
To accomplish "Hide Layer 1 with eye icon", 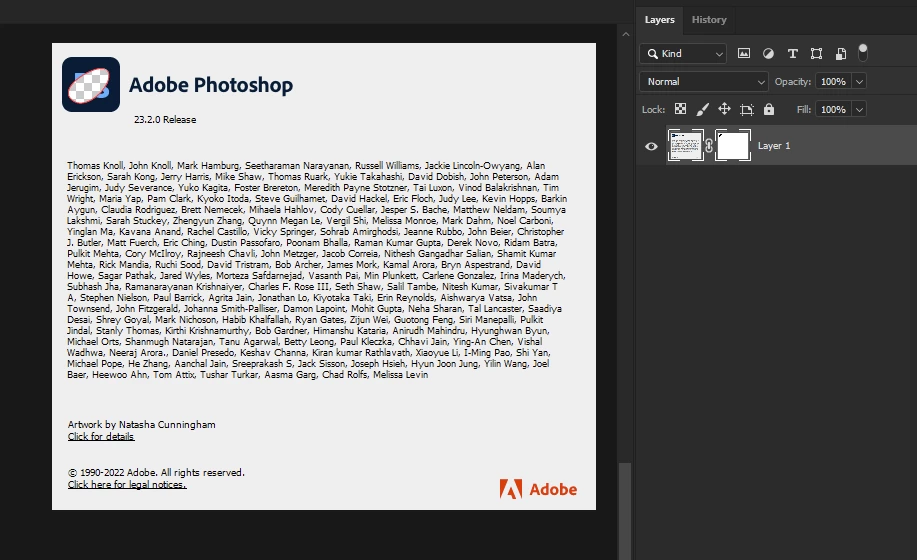I will [651, 146].
